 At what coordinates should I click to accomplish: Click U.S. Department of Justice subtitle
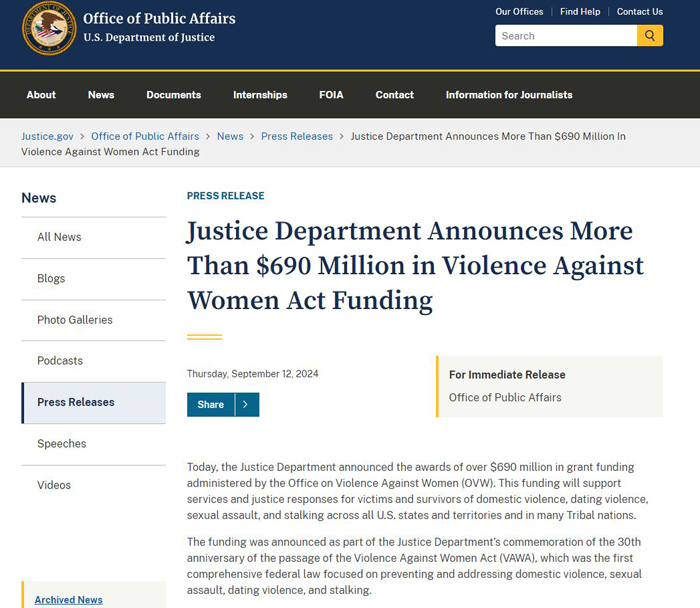click(x=149, y=37)
